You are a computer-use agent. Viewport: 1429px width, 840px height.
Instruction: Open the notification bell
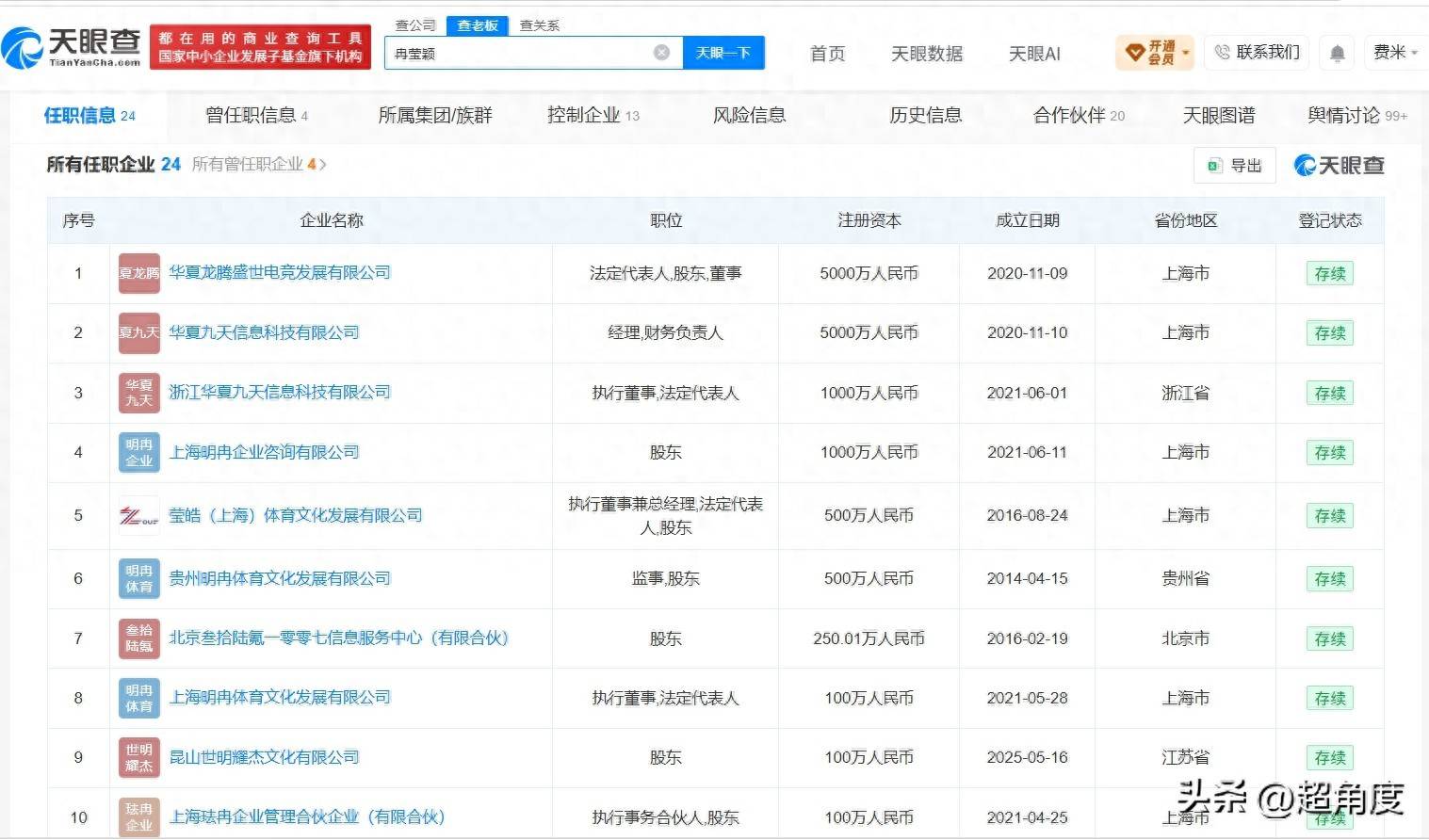[1337, 54]
